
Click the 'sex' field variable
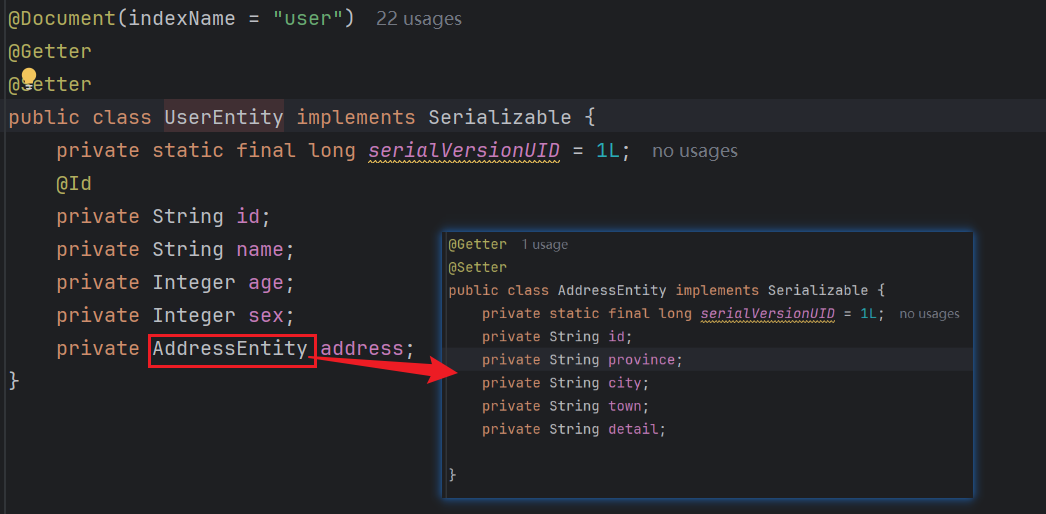click(267, 315)
